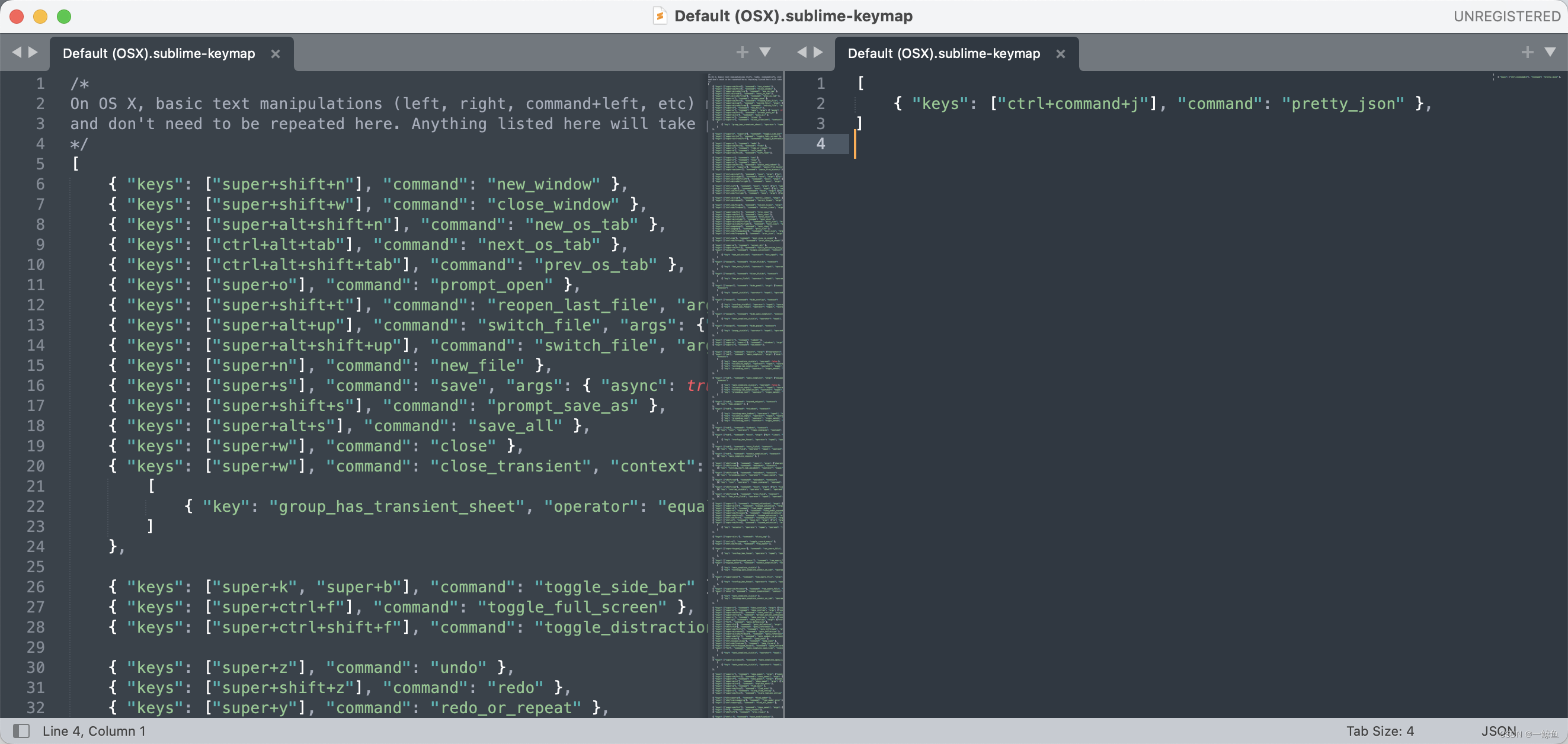Click the left pane minimap scroll area

[x=746, y=365]
